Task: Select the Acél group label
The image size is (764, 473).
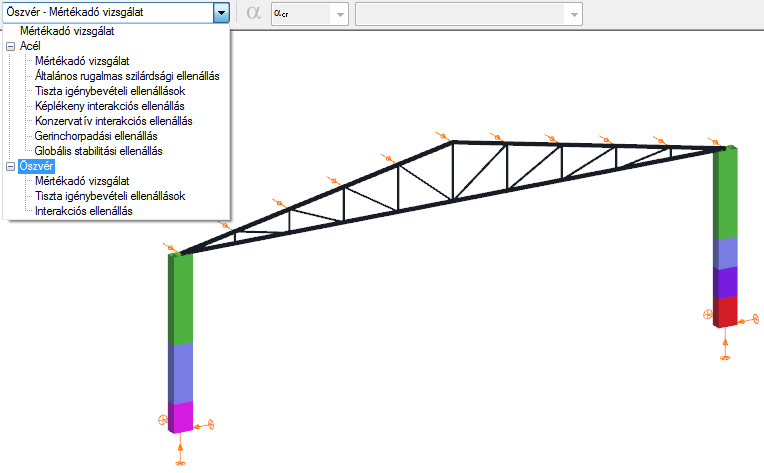Action: pyautogui.click(x=30, y=46)
